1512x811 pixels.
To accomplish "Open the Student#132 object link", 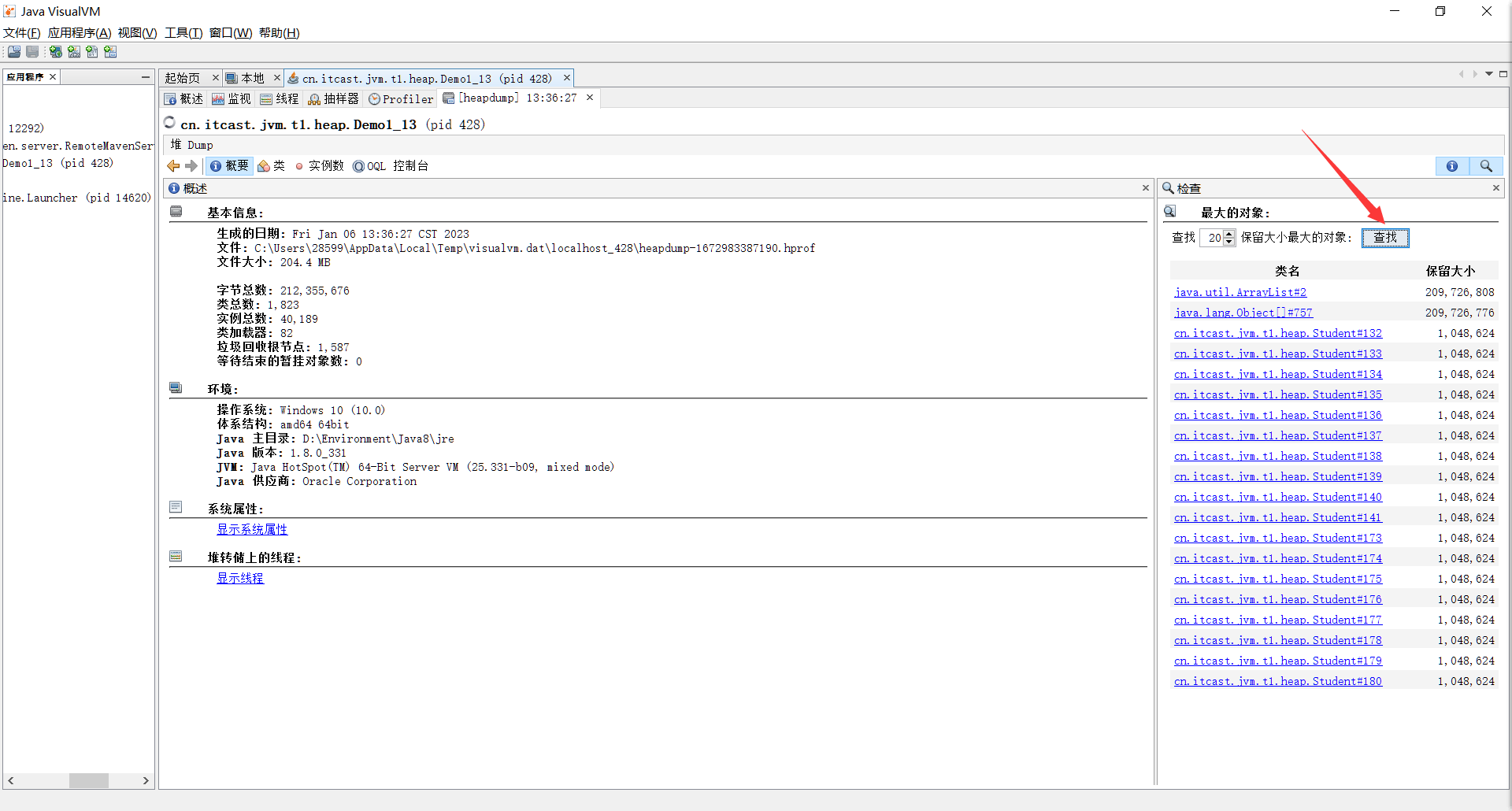I will point(1277,333).
